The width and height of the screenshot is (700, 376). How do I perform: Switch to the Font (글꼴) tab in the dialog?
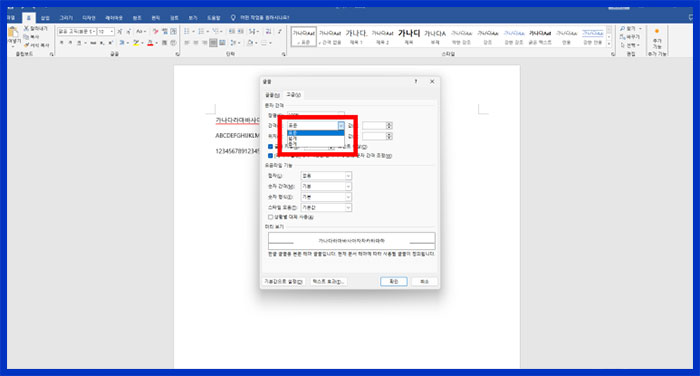(x=272, y=95)
